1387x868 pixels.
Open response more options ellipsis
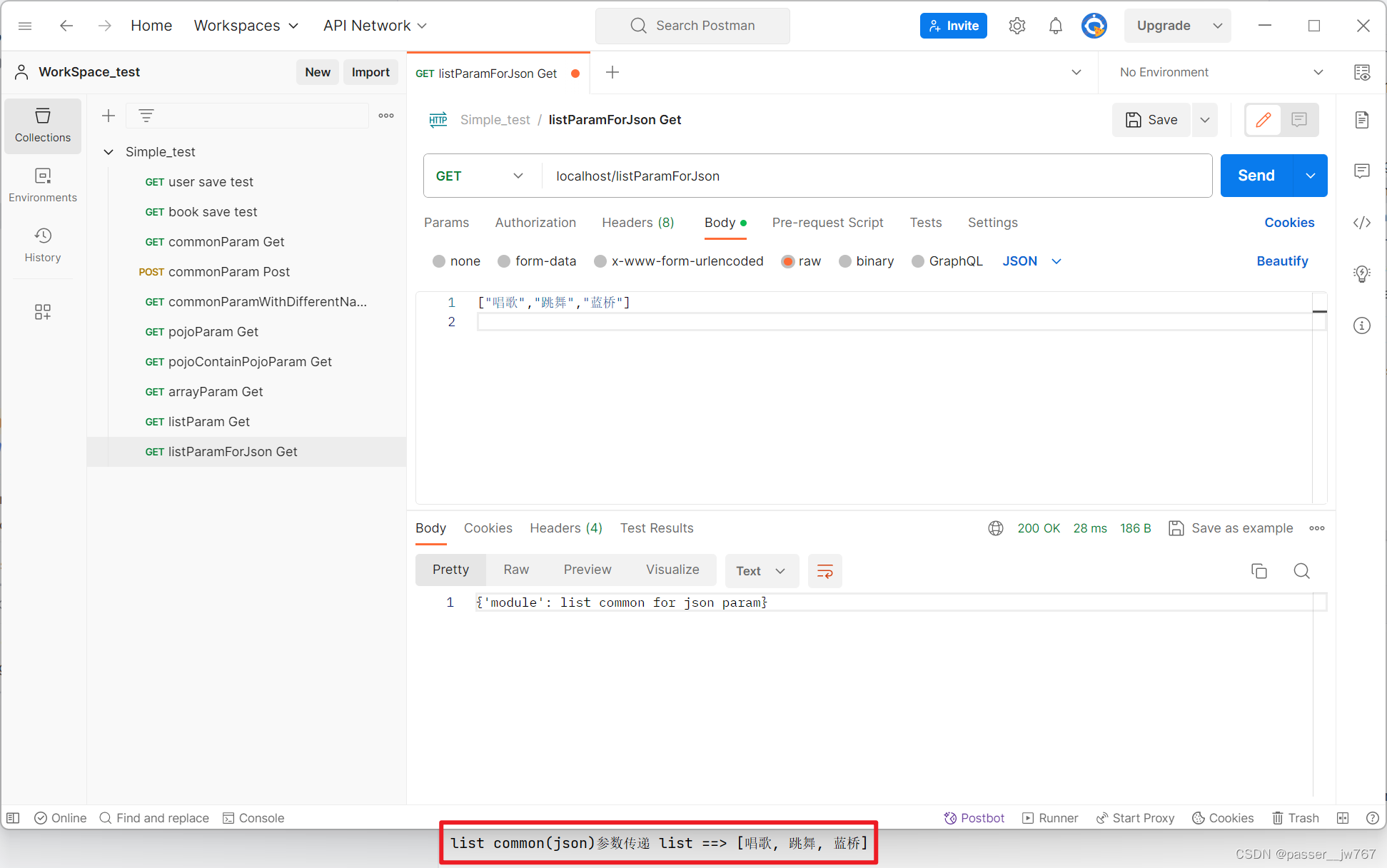1317,528
